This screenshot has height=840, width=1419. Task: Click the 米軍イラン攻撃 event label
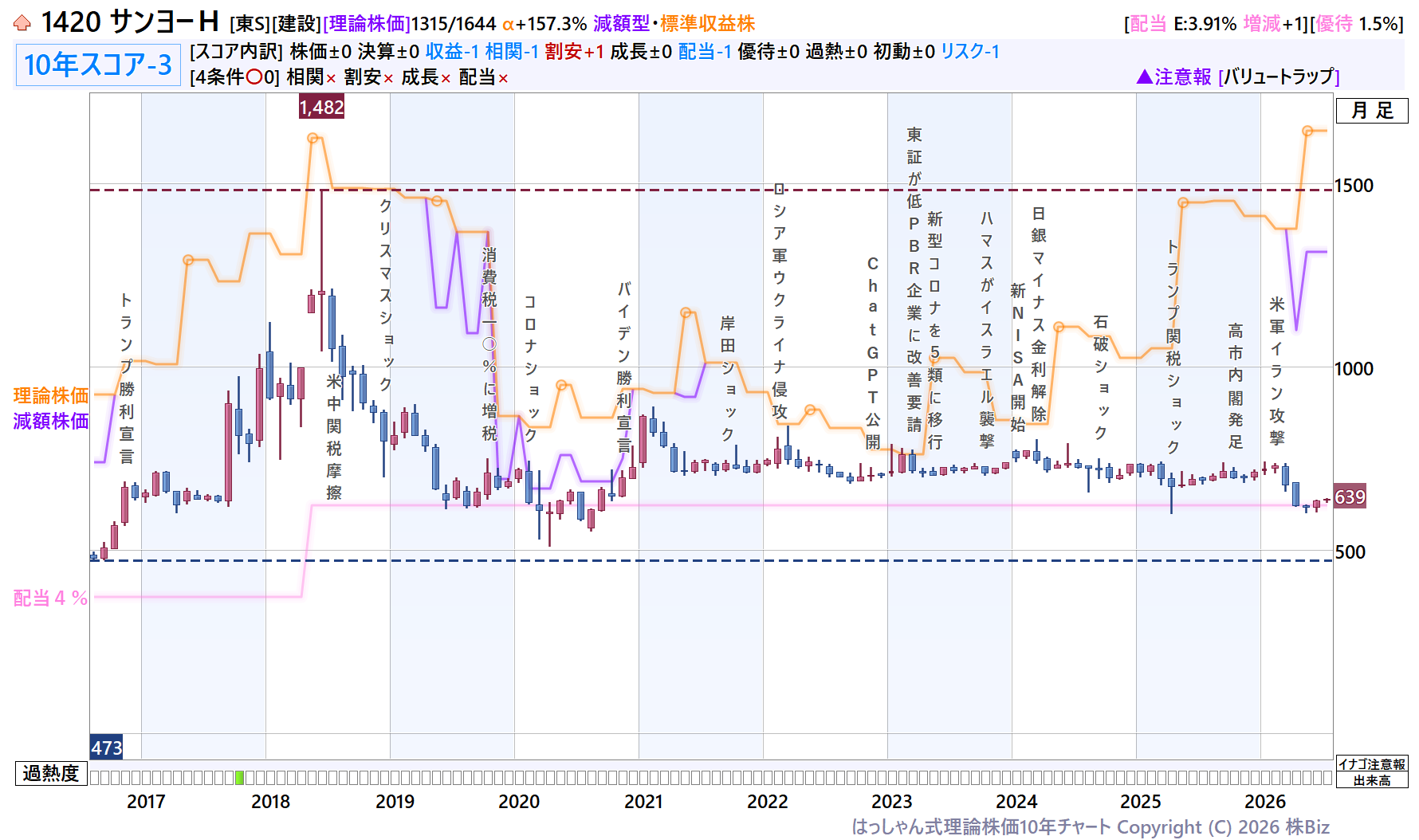pos(1277,371)
